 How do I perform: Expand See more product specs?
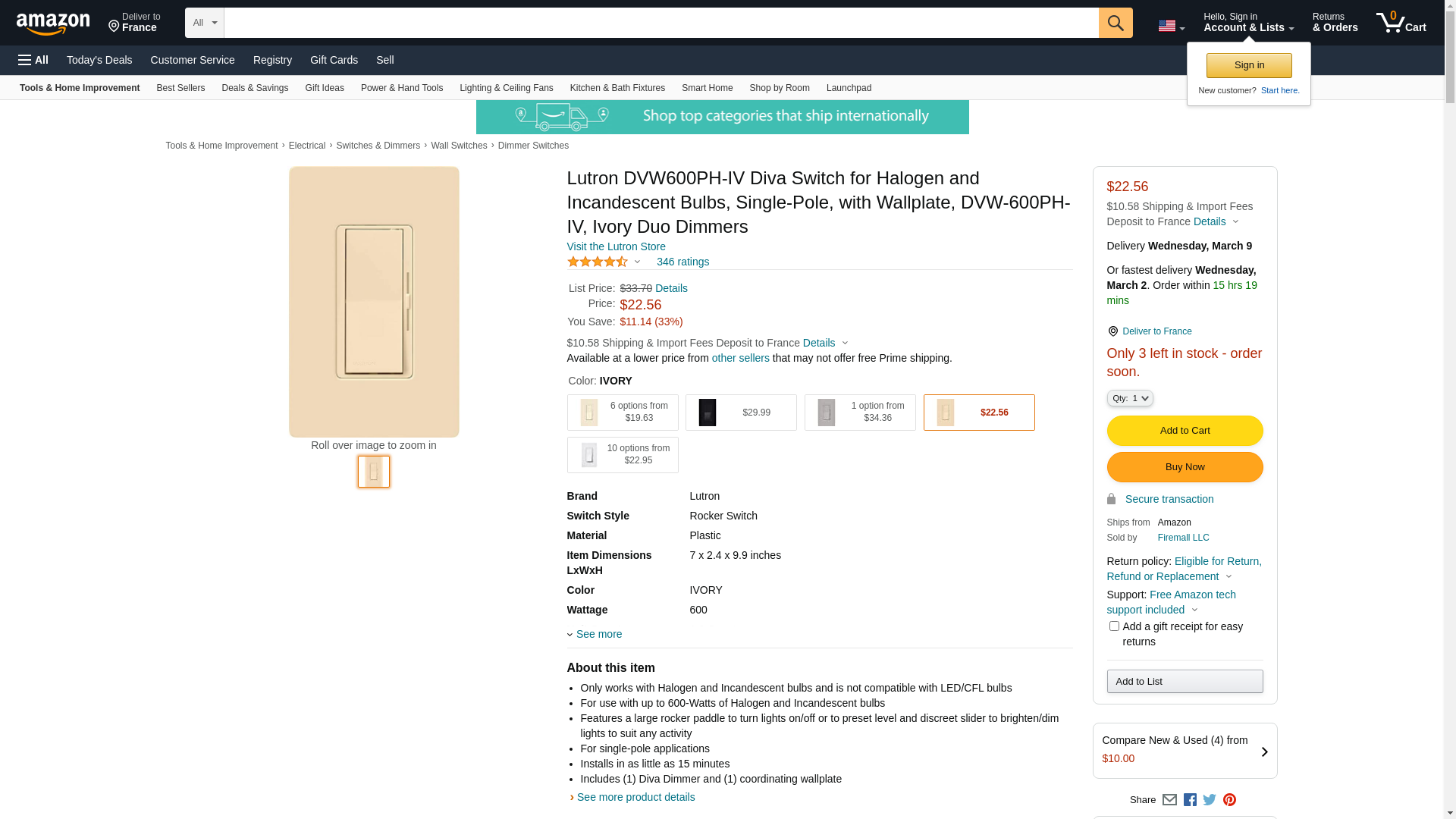598,634
